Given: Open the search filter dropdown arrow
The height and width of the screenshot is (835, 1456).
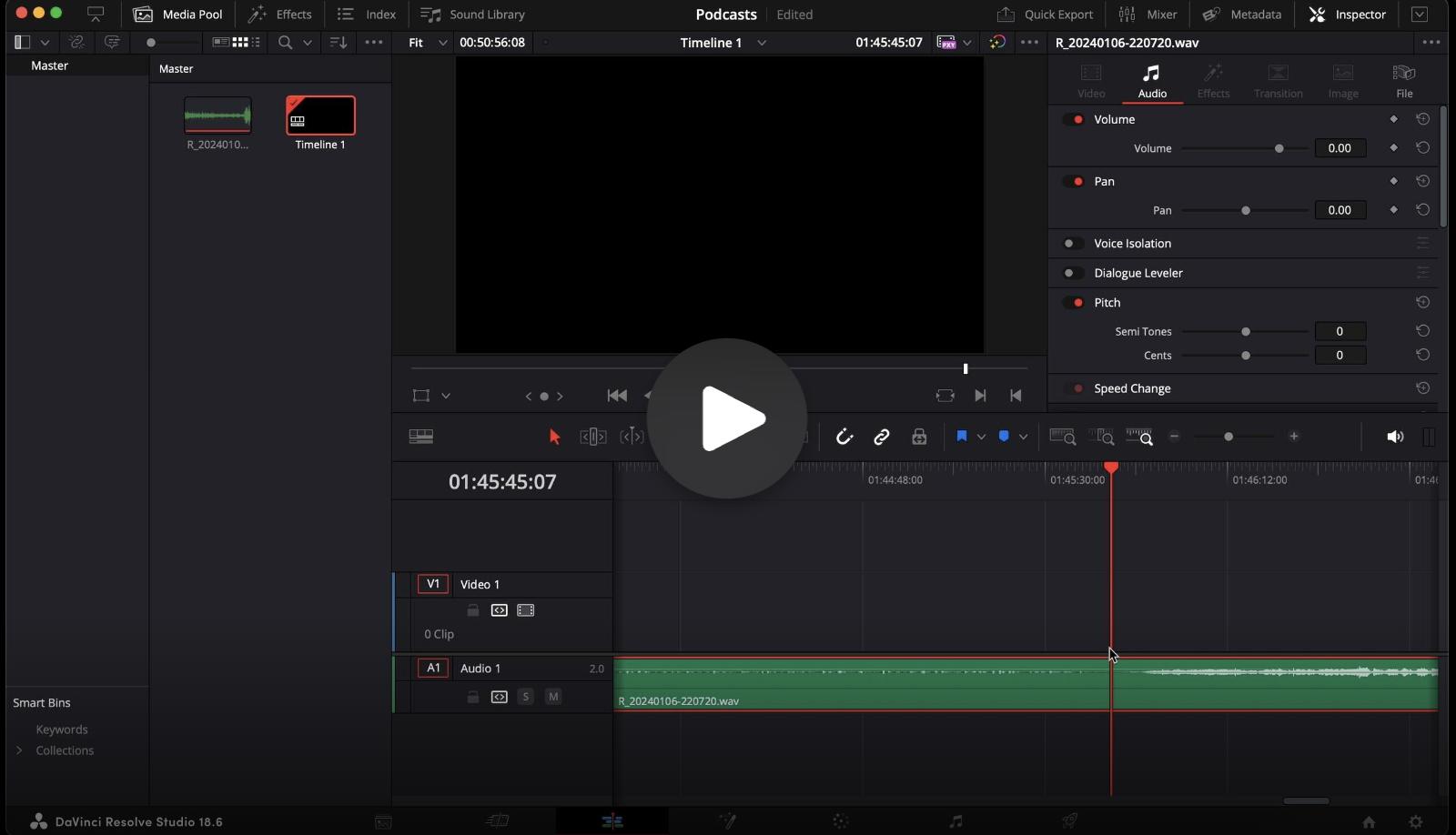Looking at the screenshot, I should tap(308, 43).
